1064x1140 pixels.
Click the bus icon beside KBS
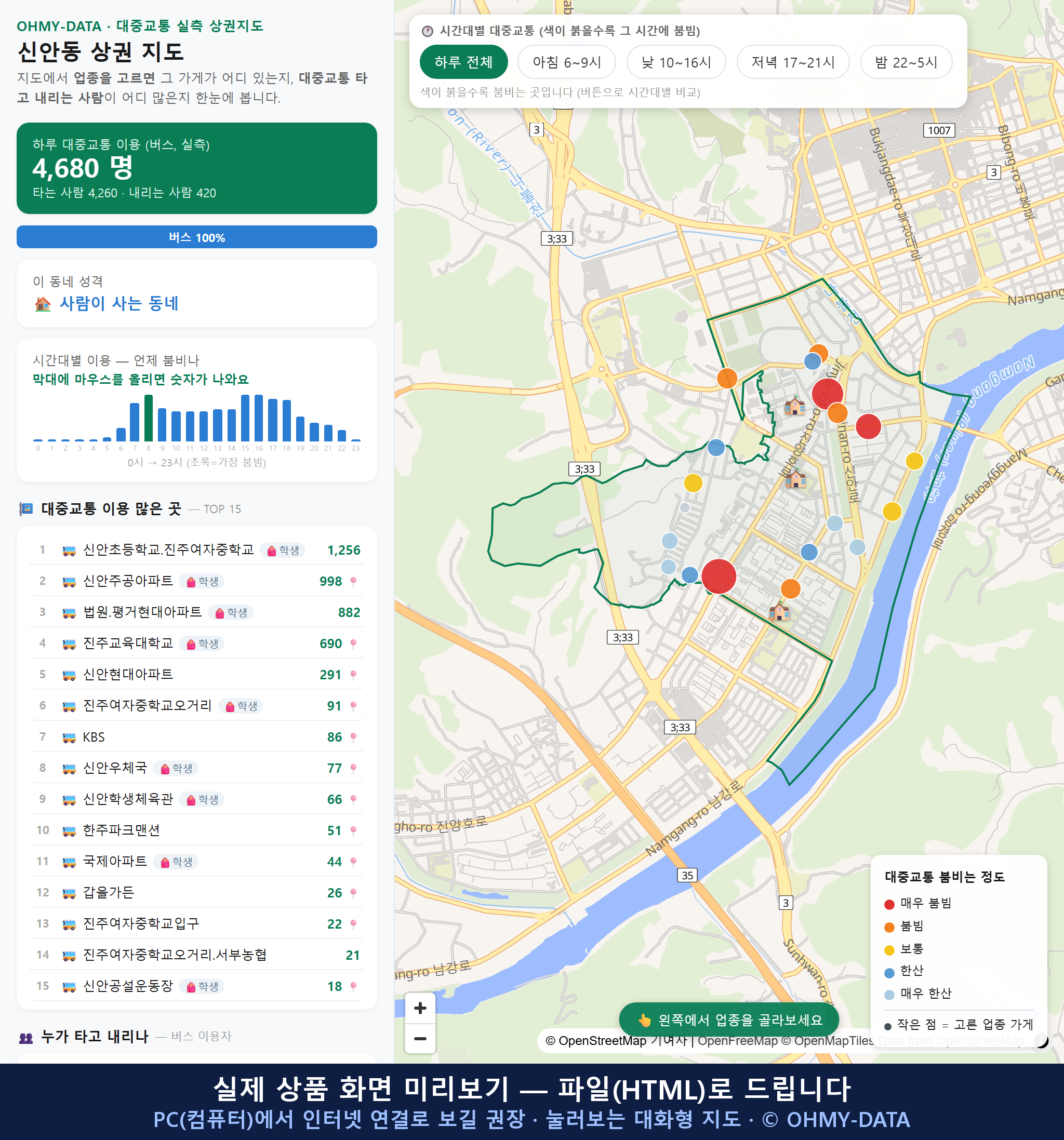[x=69, y=737]
